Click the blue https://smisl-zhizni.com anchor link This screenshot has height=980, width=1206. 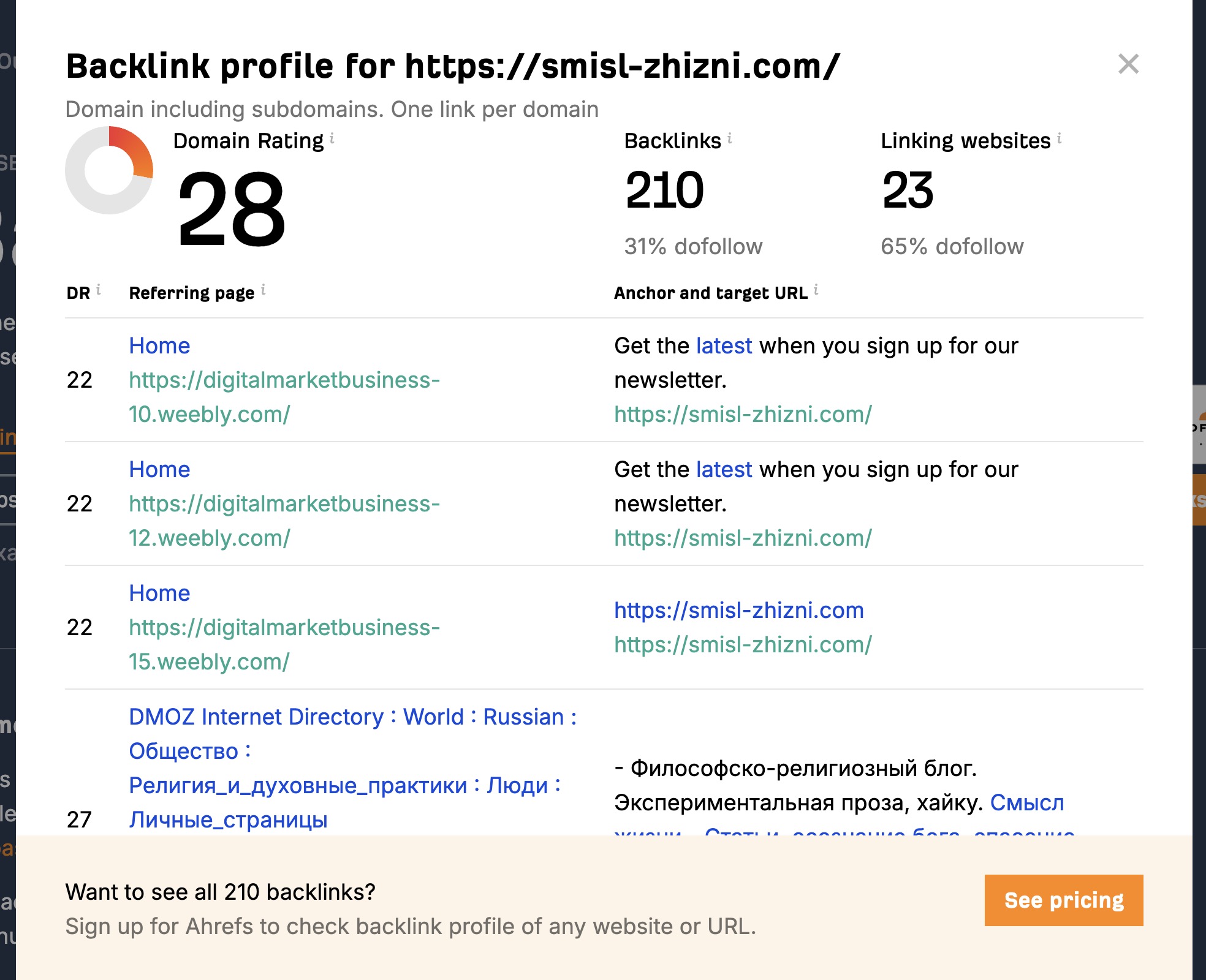(x=738, y=610)
